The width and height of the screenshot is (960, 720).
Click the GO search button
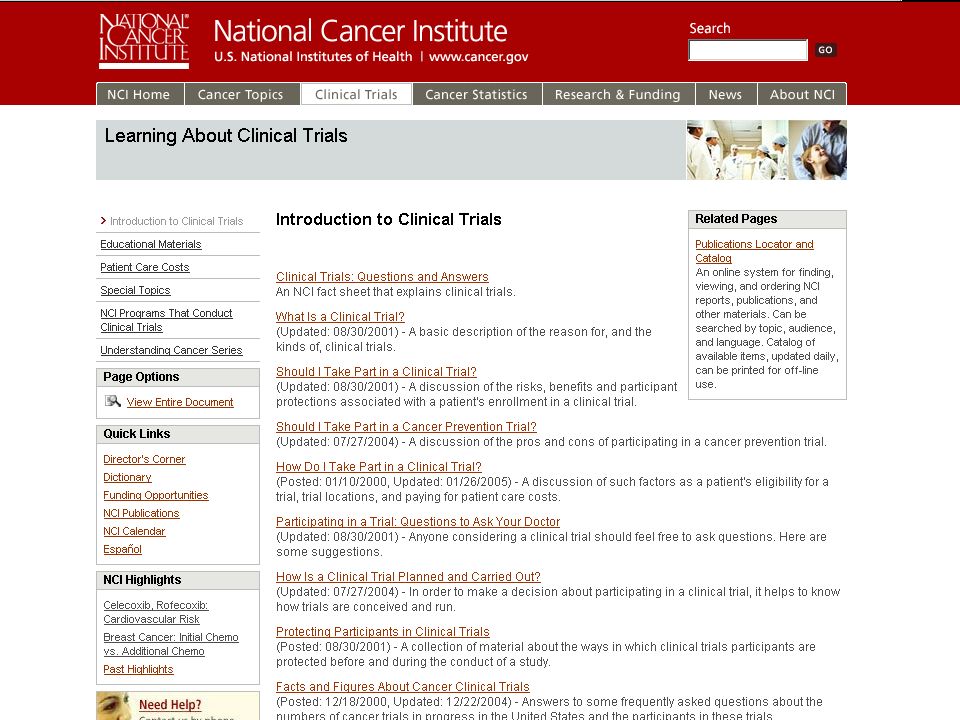tap(825, 50)
